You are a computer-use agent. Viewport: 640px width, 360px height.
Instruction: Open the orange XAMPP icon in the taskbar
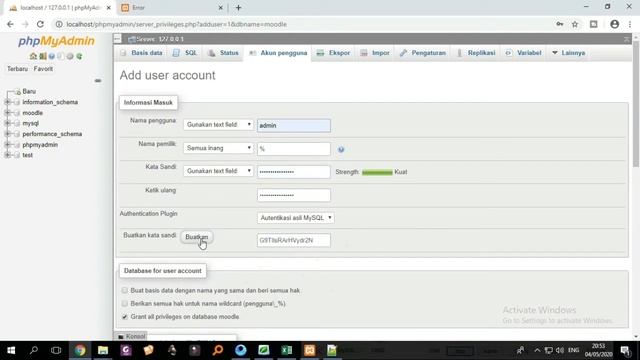pos(309,350)
